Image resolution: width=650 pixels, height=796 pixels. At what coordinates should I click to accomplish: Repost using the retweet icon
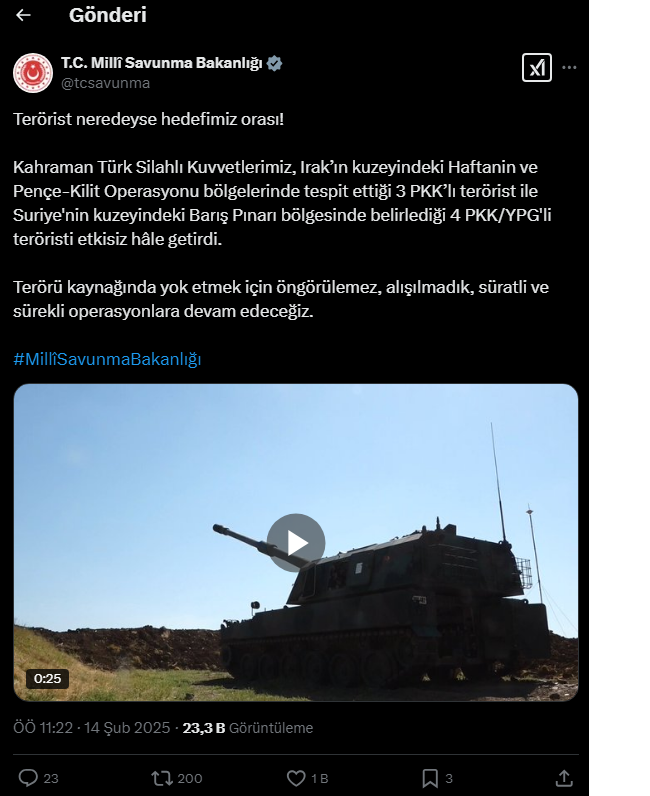[x=161, y=778]
